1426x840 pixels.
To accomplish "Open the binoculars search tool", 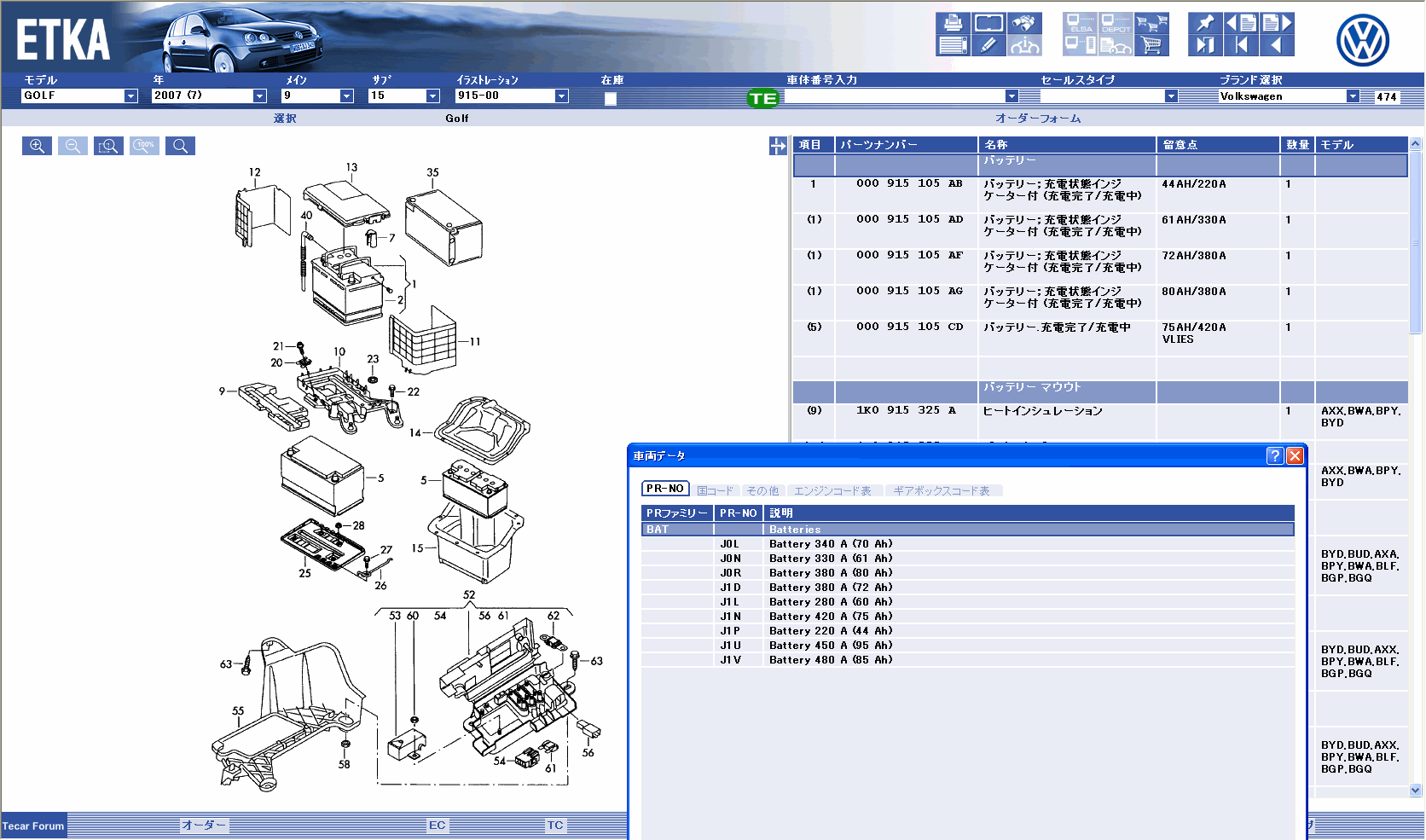I will point(1024,23).
